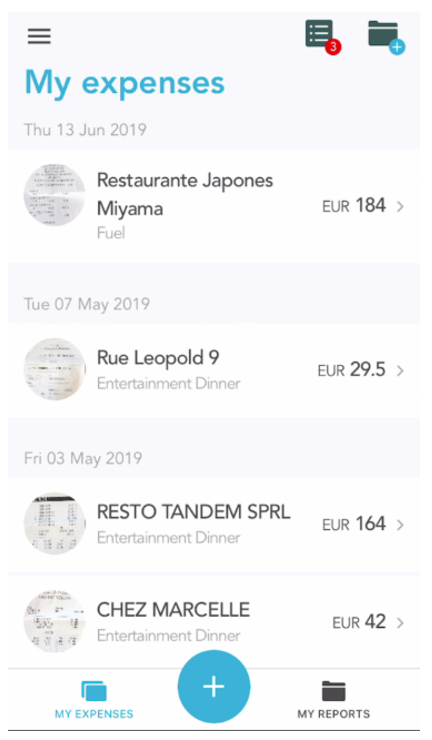Switch to the MY EXPENSES tab
This screenshot has width=432, height=740.
[x=94, y=699]
